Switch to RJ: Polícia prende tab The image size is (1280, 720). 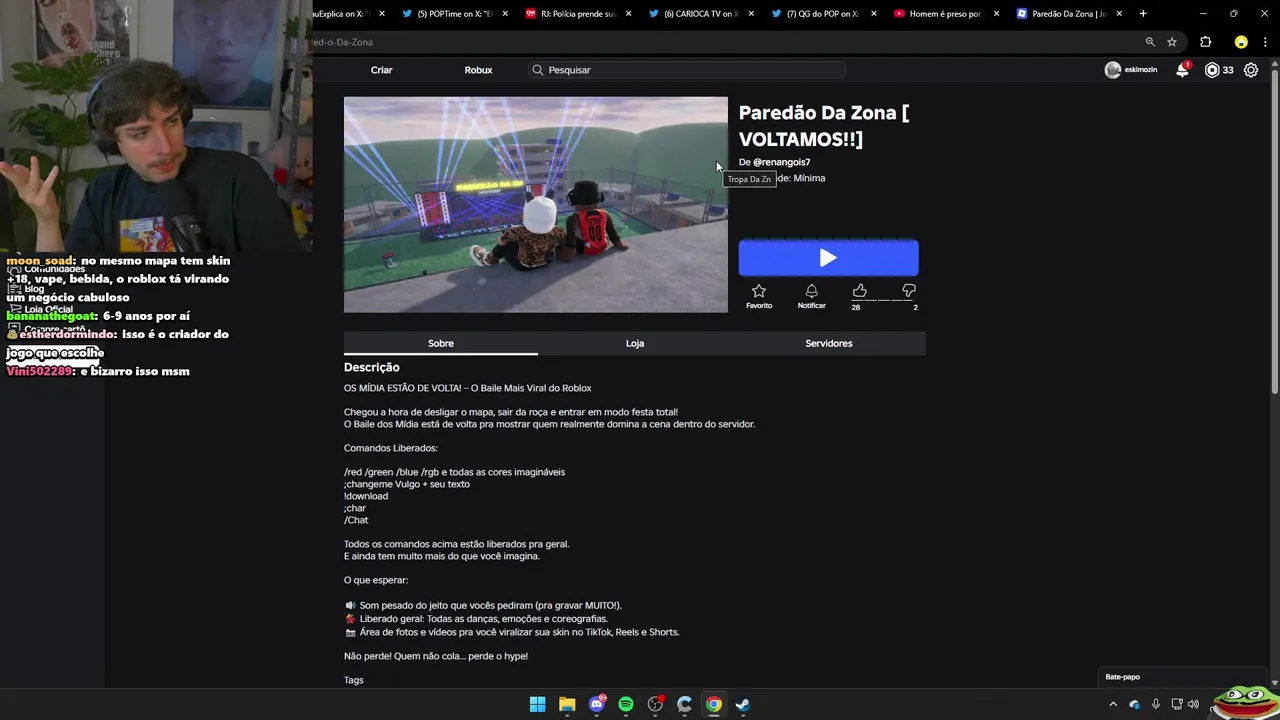(580, 14)
